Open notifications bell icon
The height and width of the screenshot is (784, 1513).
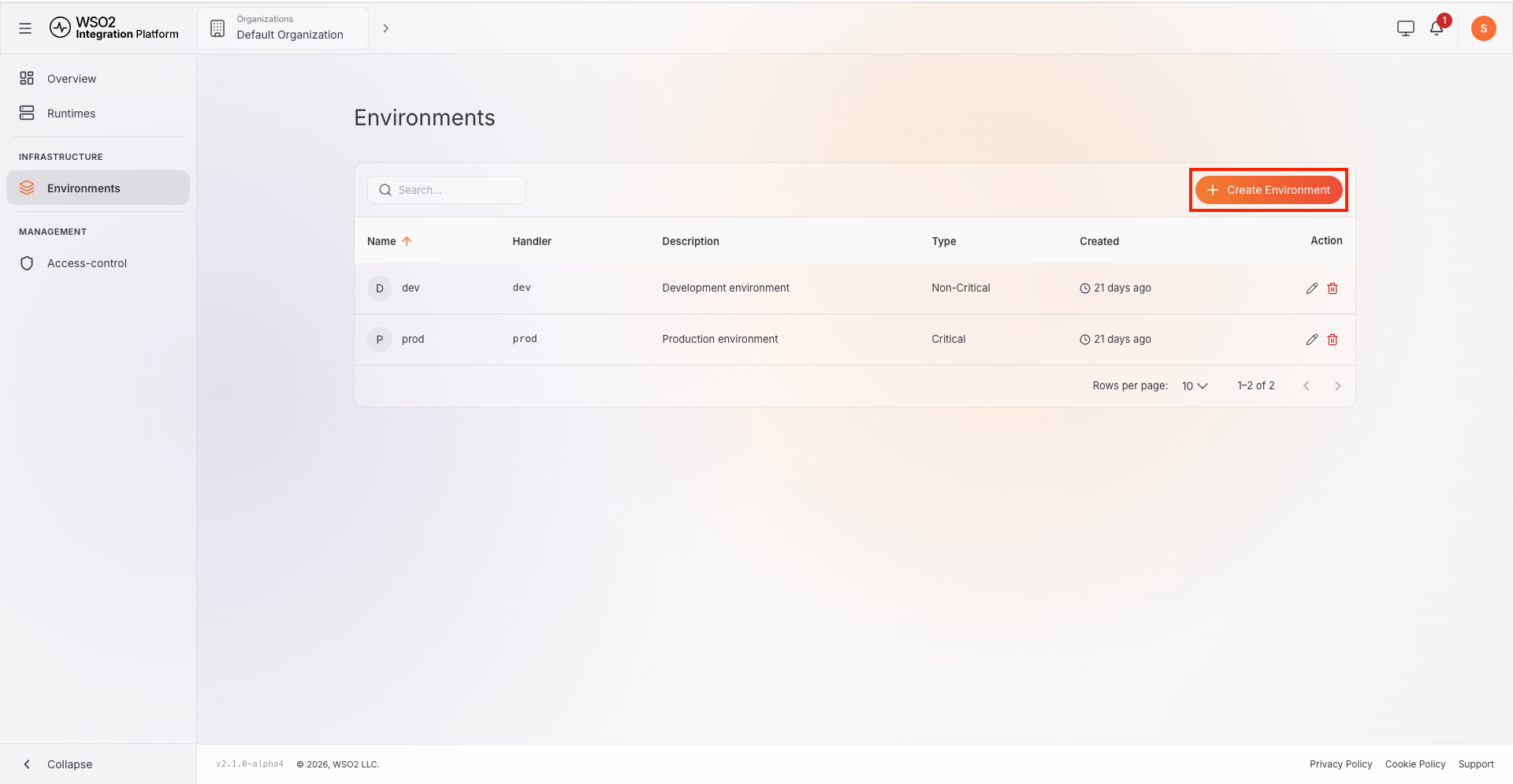click(x=1437, y=28)
